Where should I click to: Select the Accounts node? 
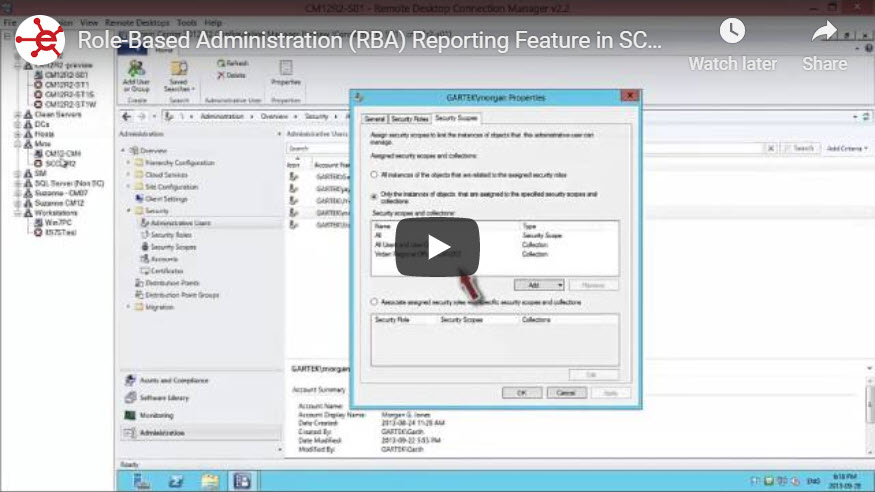tap(164, 259)
